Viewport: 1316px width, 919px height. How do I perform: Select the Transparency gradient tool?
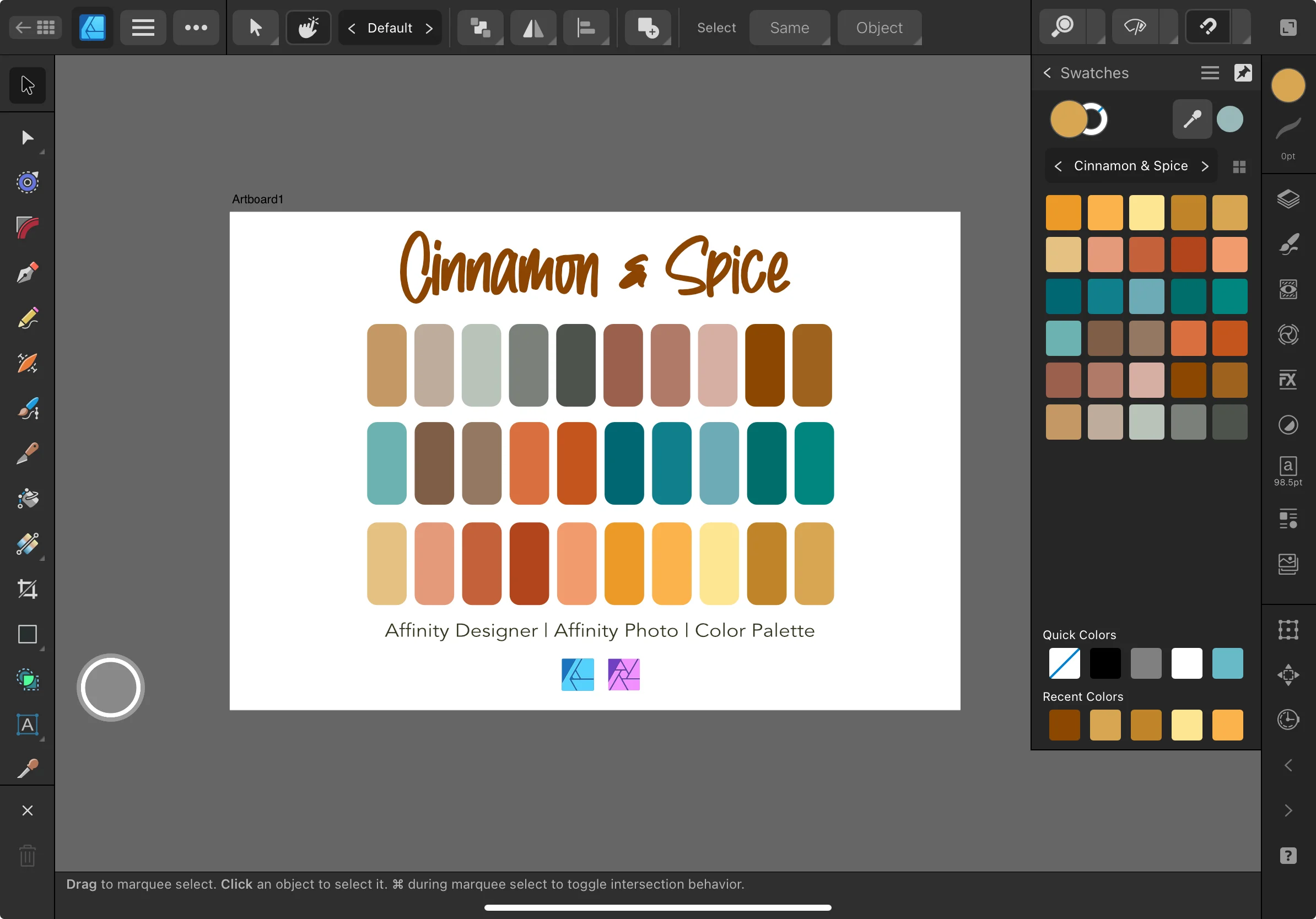[x=27, y=544]
